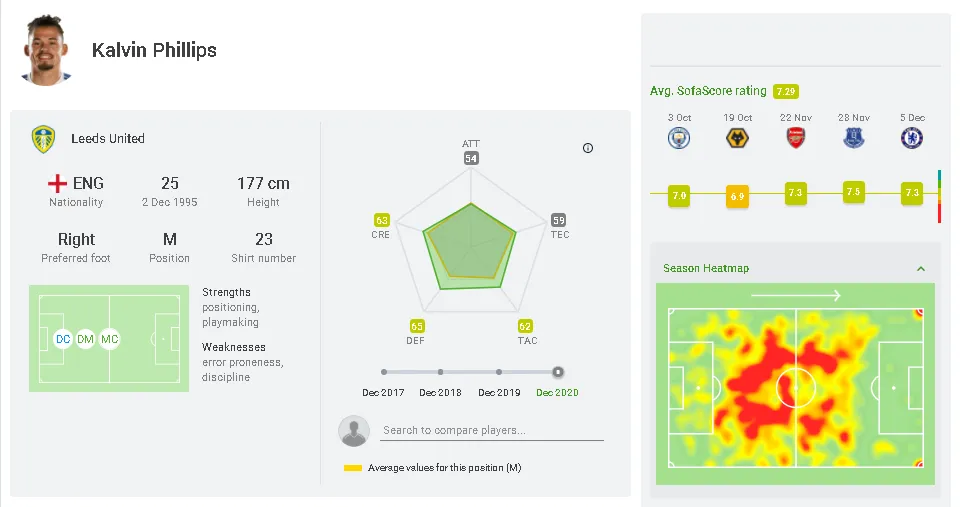Select the Dec 2020 timeline point

click(558, 371)
